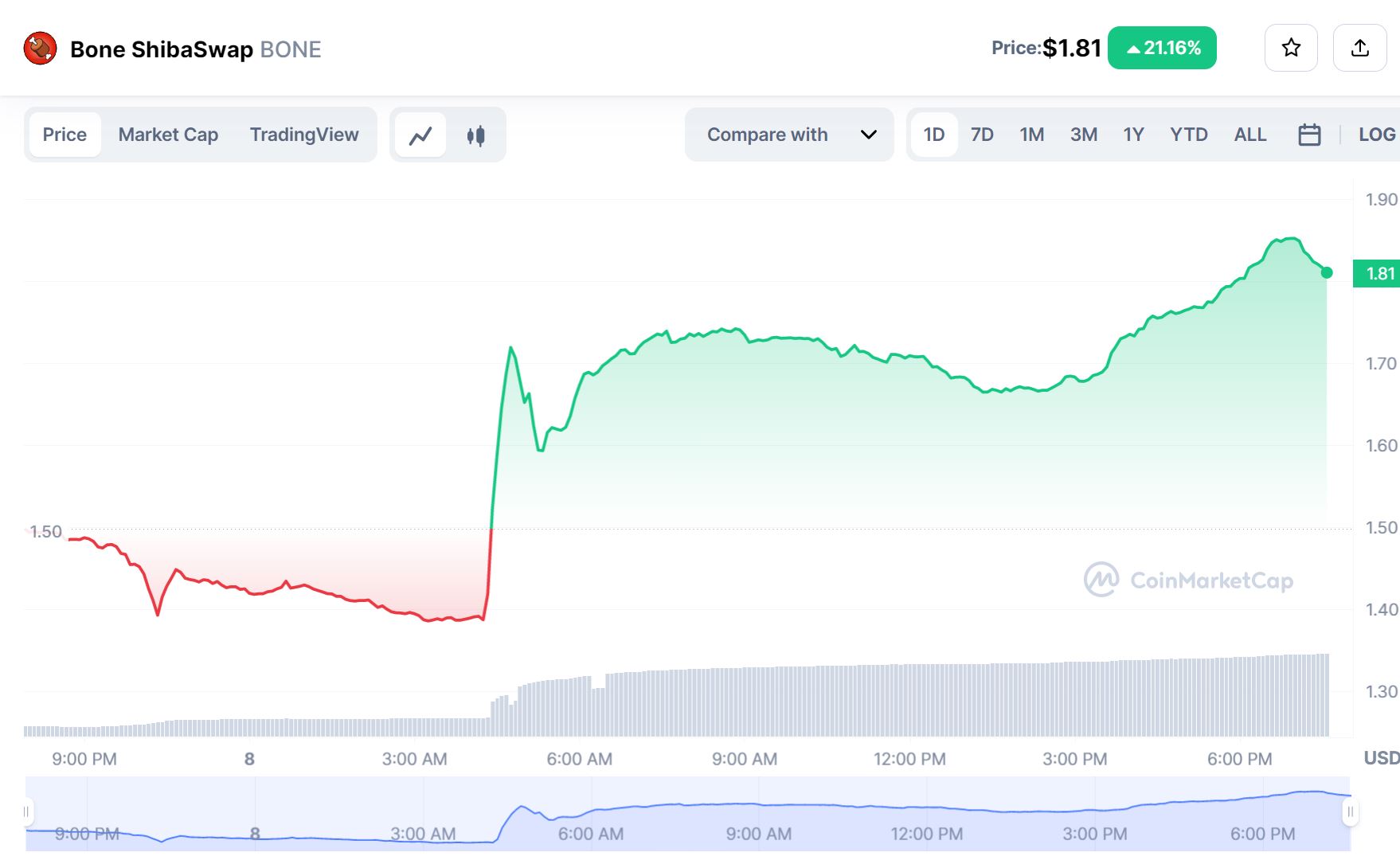Switch to candlestick chart view icon
1400x860 pixels.
475,135
